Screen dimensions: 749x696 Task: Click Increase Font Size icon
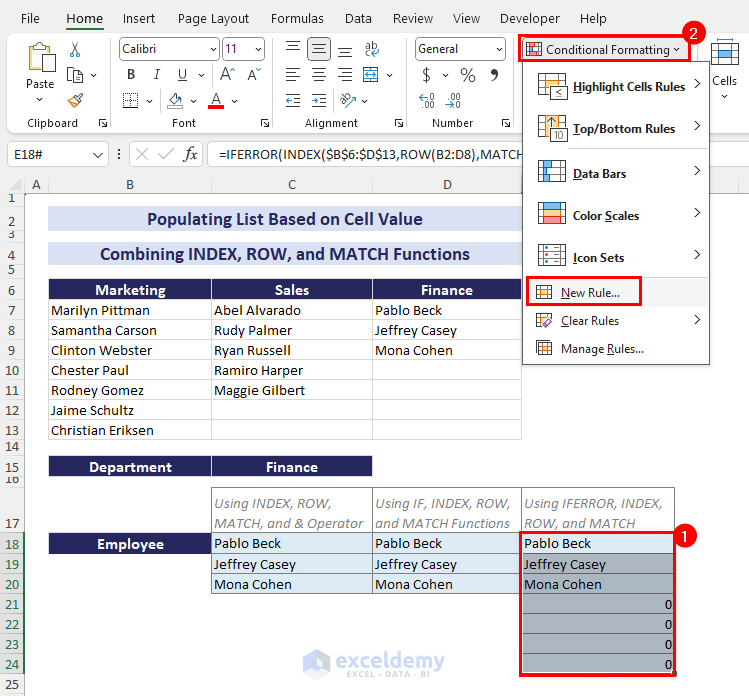[x=227, y=74]
